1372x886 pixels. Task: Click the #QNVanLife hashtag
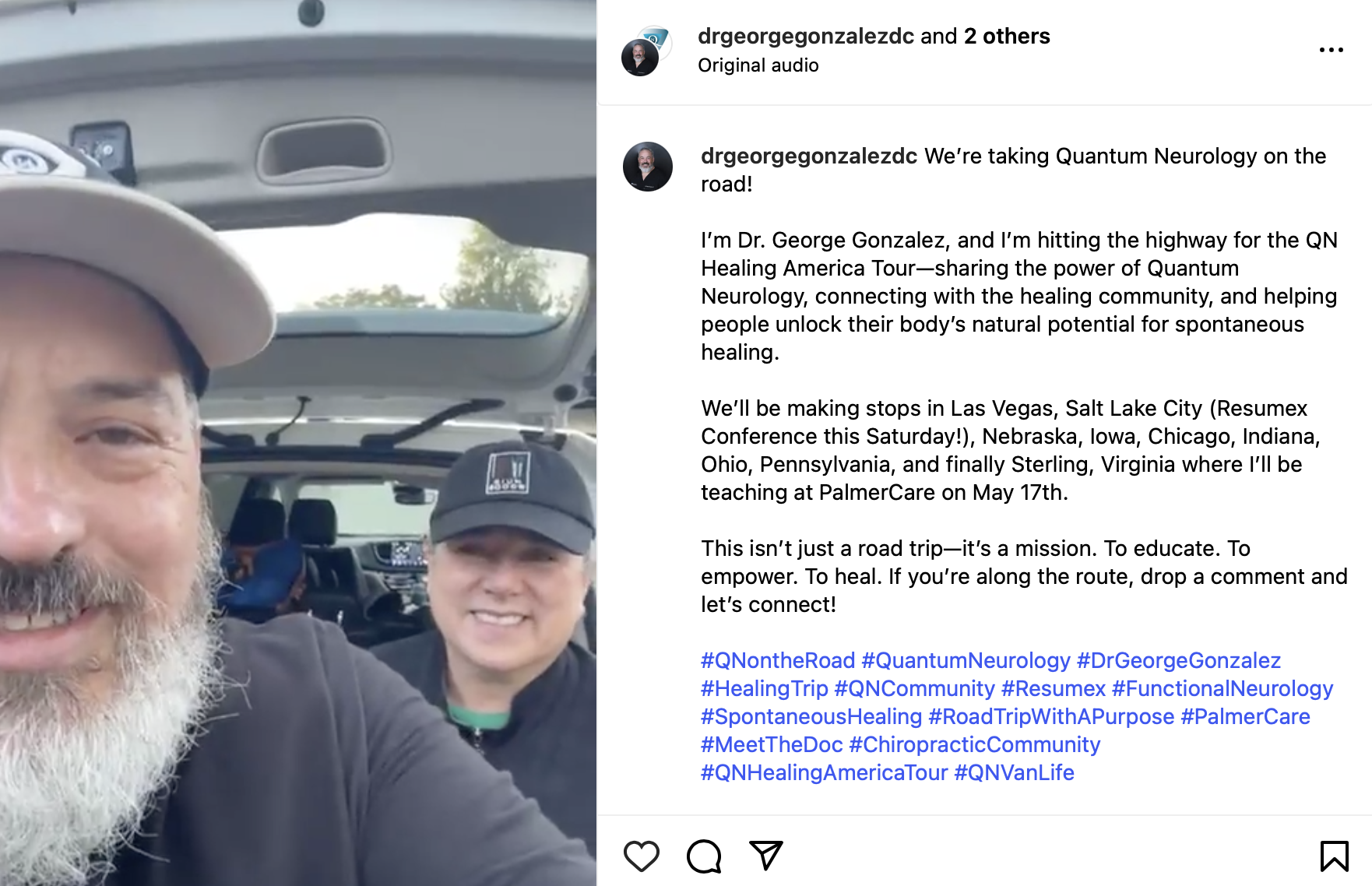[x=1014, y=772]
